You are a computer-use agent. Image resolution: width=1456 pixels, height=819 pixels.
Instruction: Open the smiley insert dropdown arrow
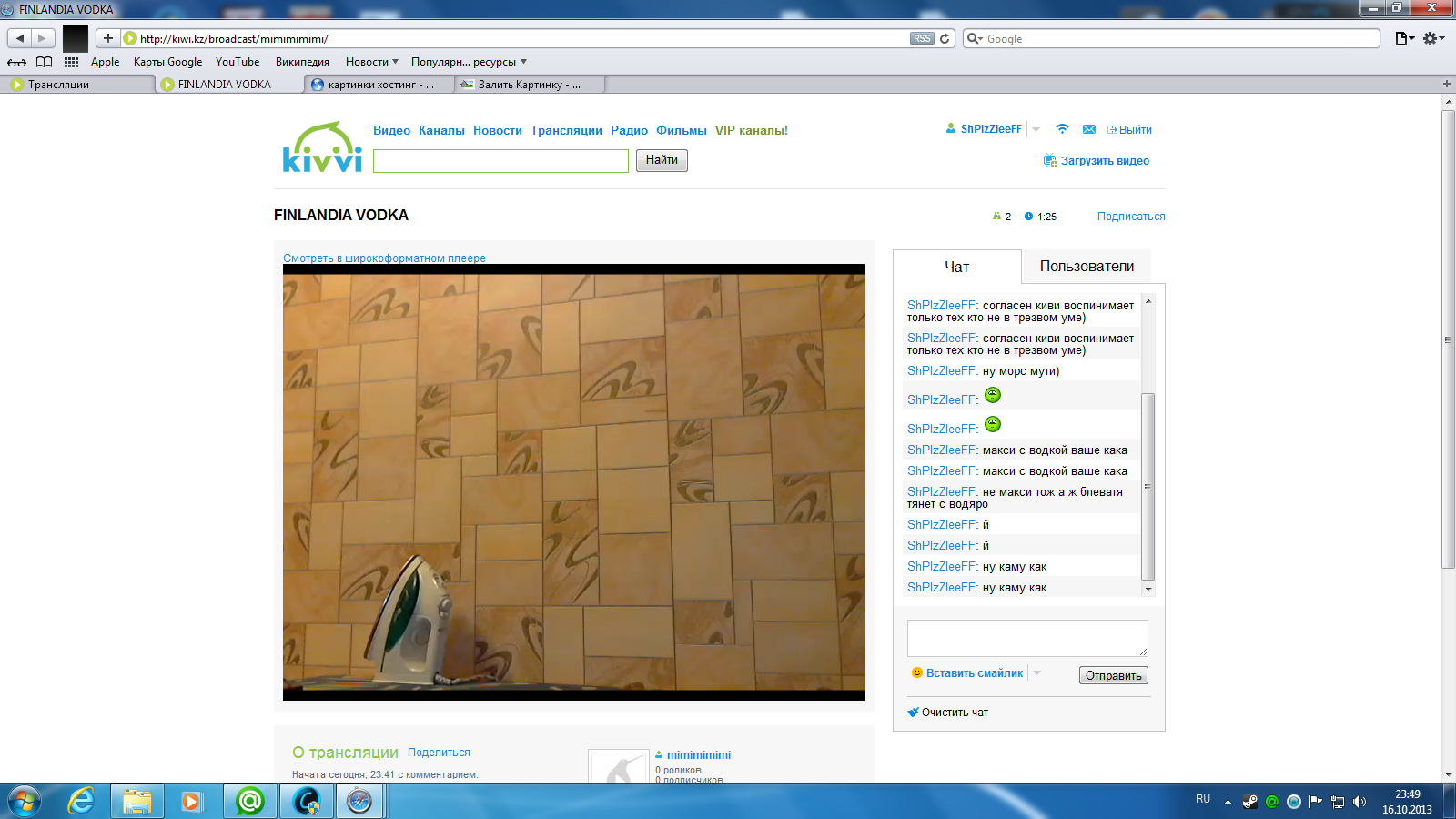click(x=1036, y=673)
